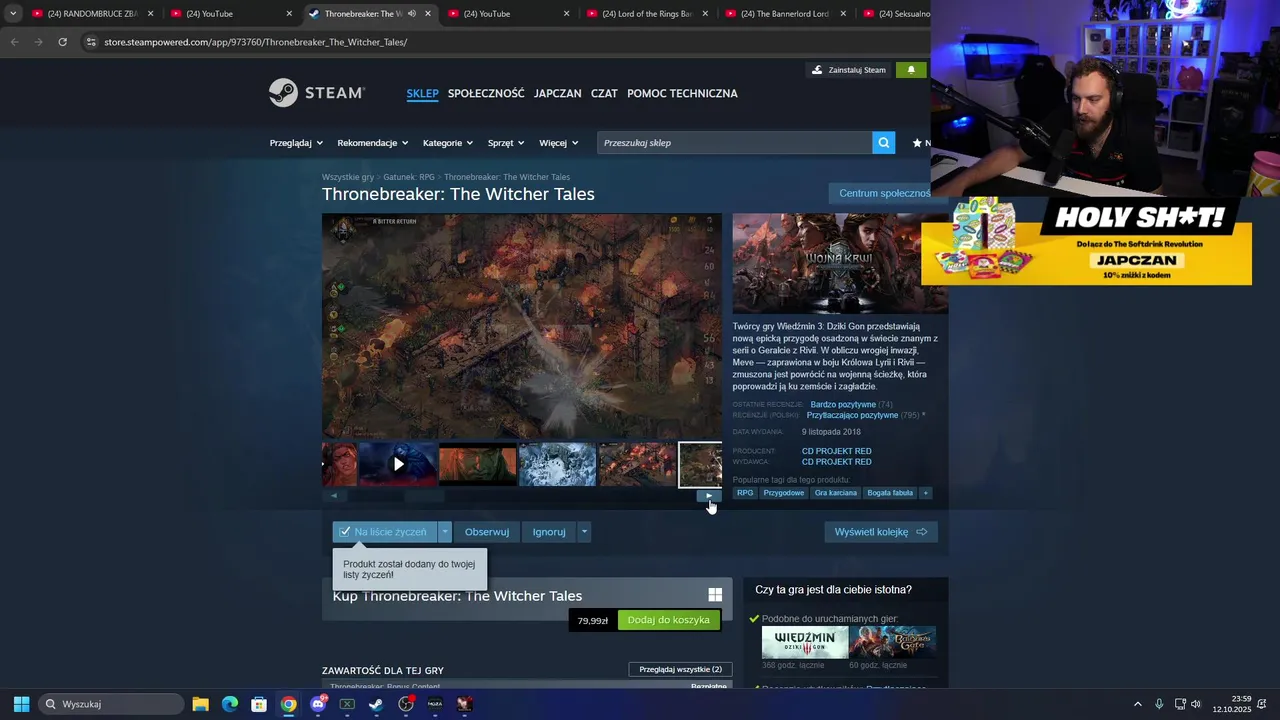Close the RANDOMBRUCE browser tab
Screen dimensions: 1280x720
pos(151,14)
